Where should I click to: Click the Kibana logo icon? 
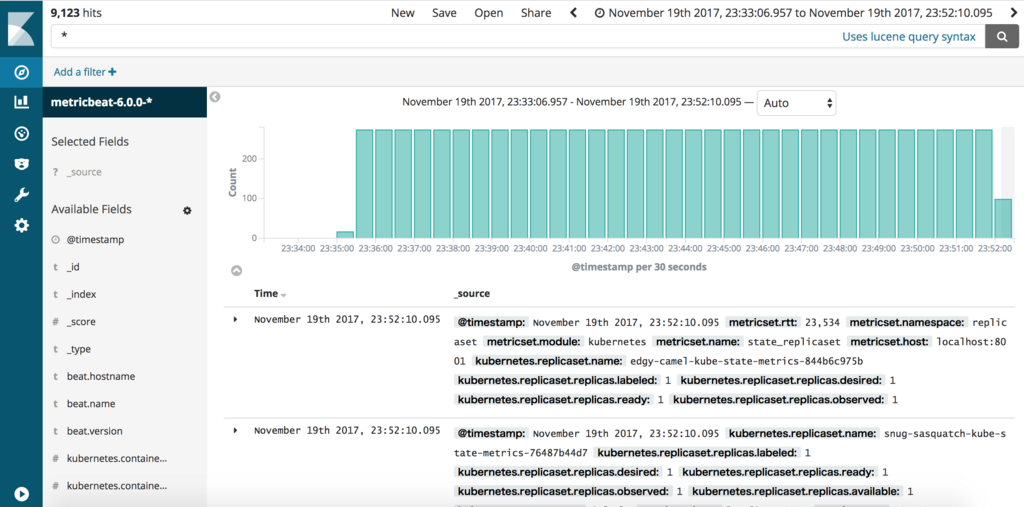point(21,28)
